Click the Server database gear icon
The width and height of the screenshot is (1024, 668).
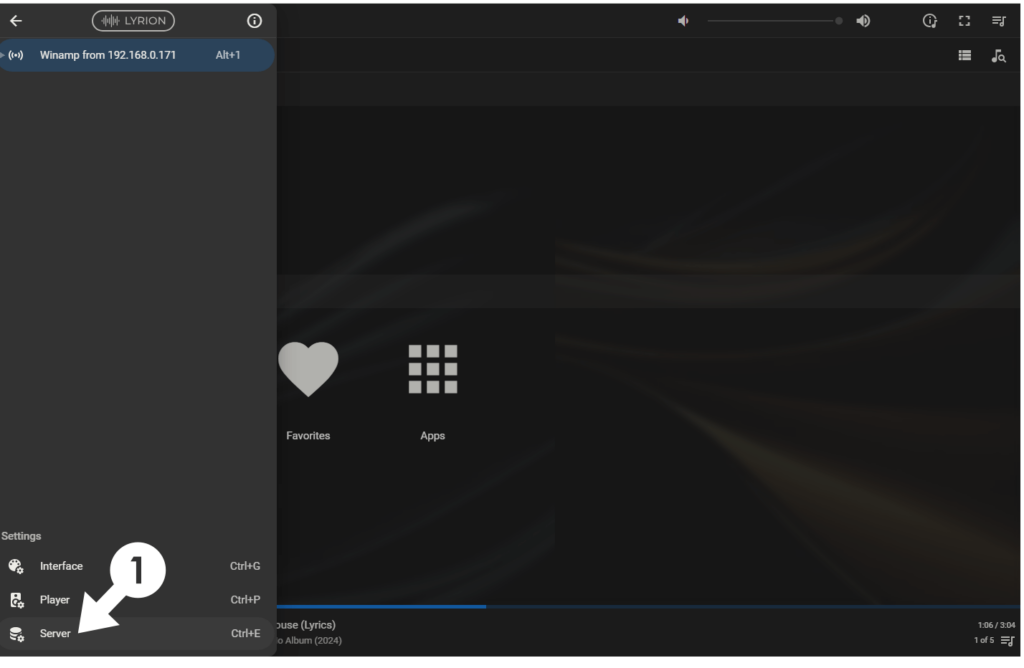click(16, 634)
